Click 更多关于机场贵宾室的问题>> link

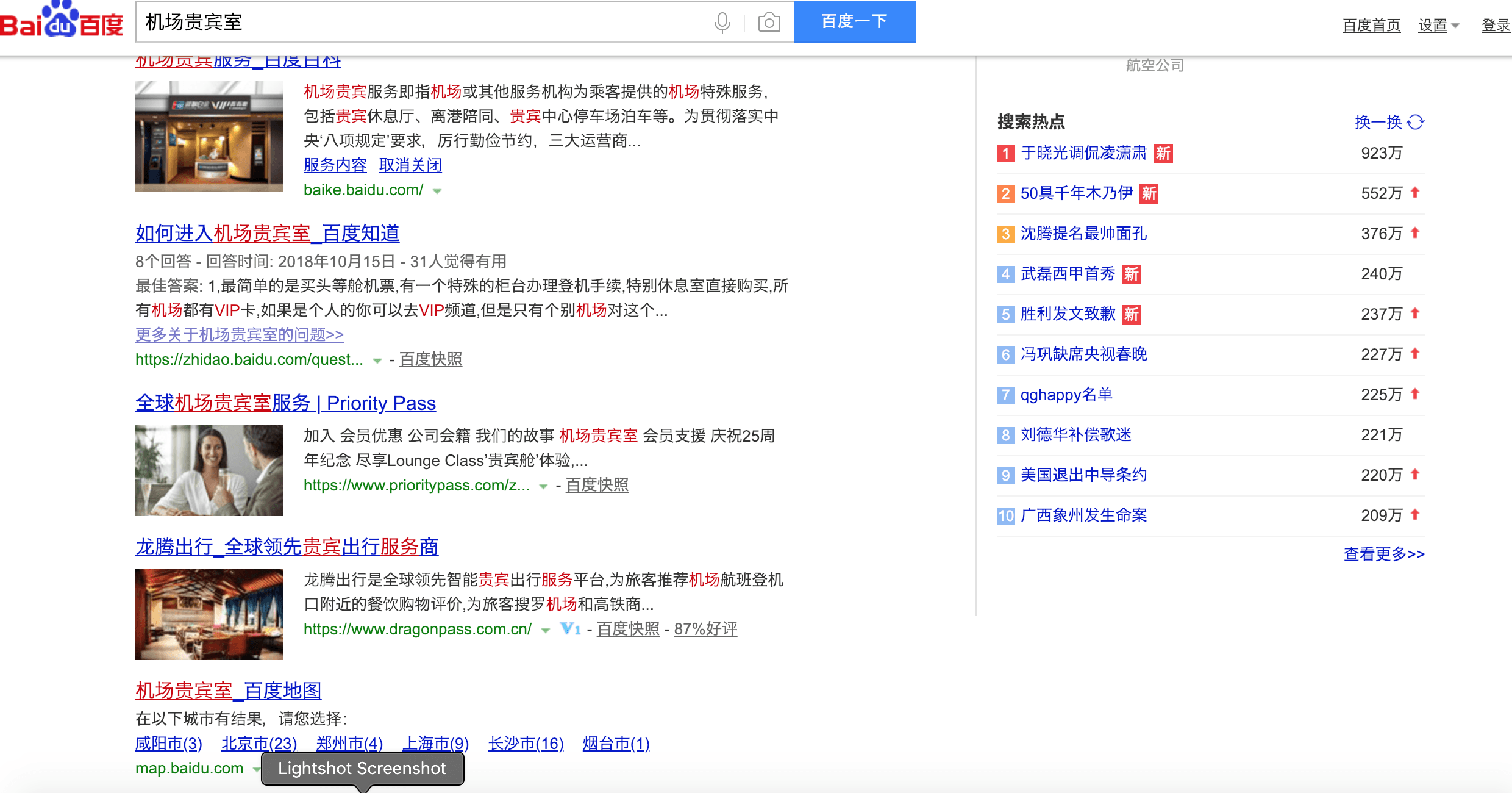coord(240,334)
